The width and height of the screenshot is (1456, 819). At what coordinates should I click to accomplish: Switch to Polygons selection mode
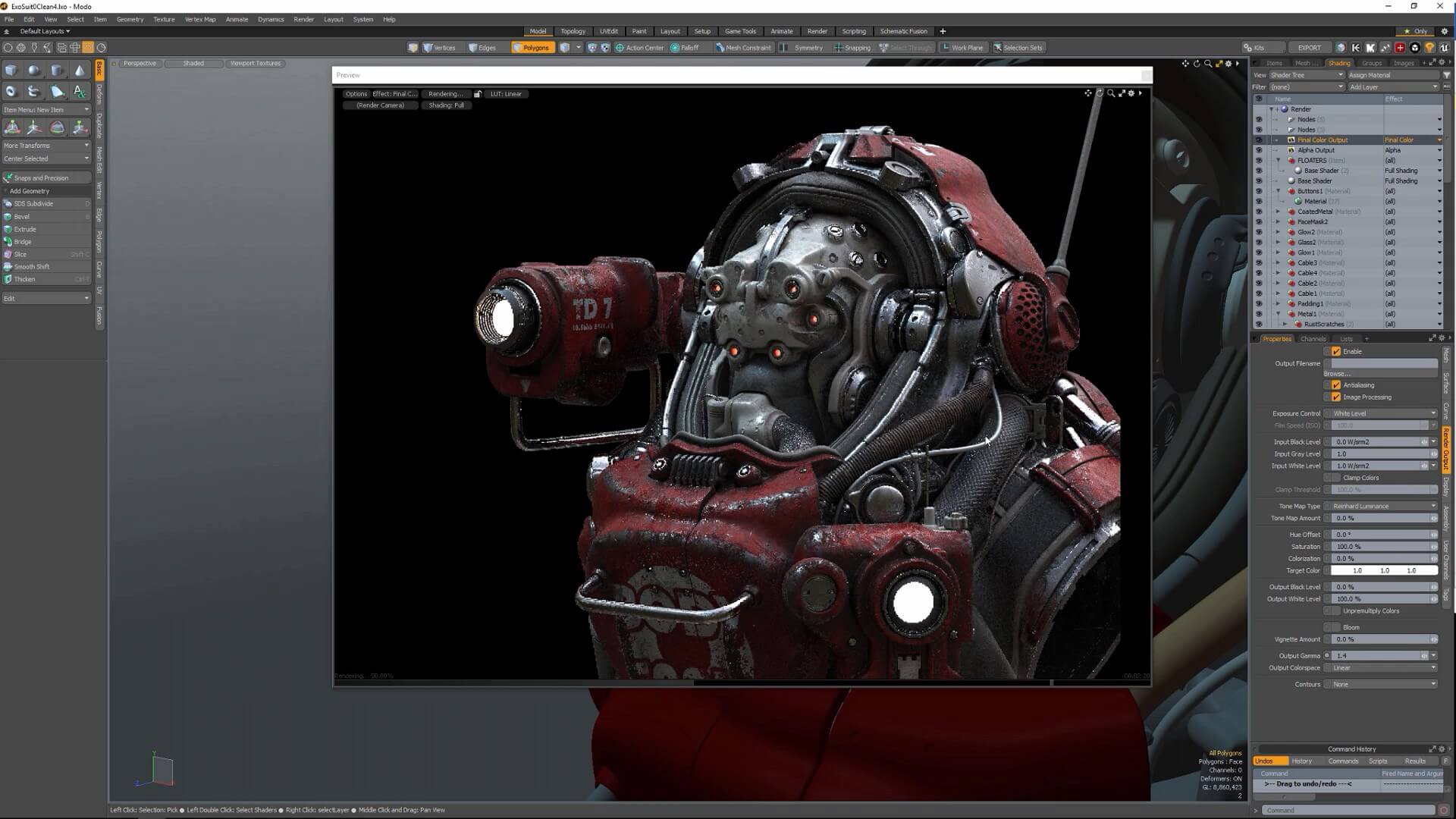coord(533,48)
